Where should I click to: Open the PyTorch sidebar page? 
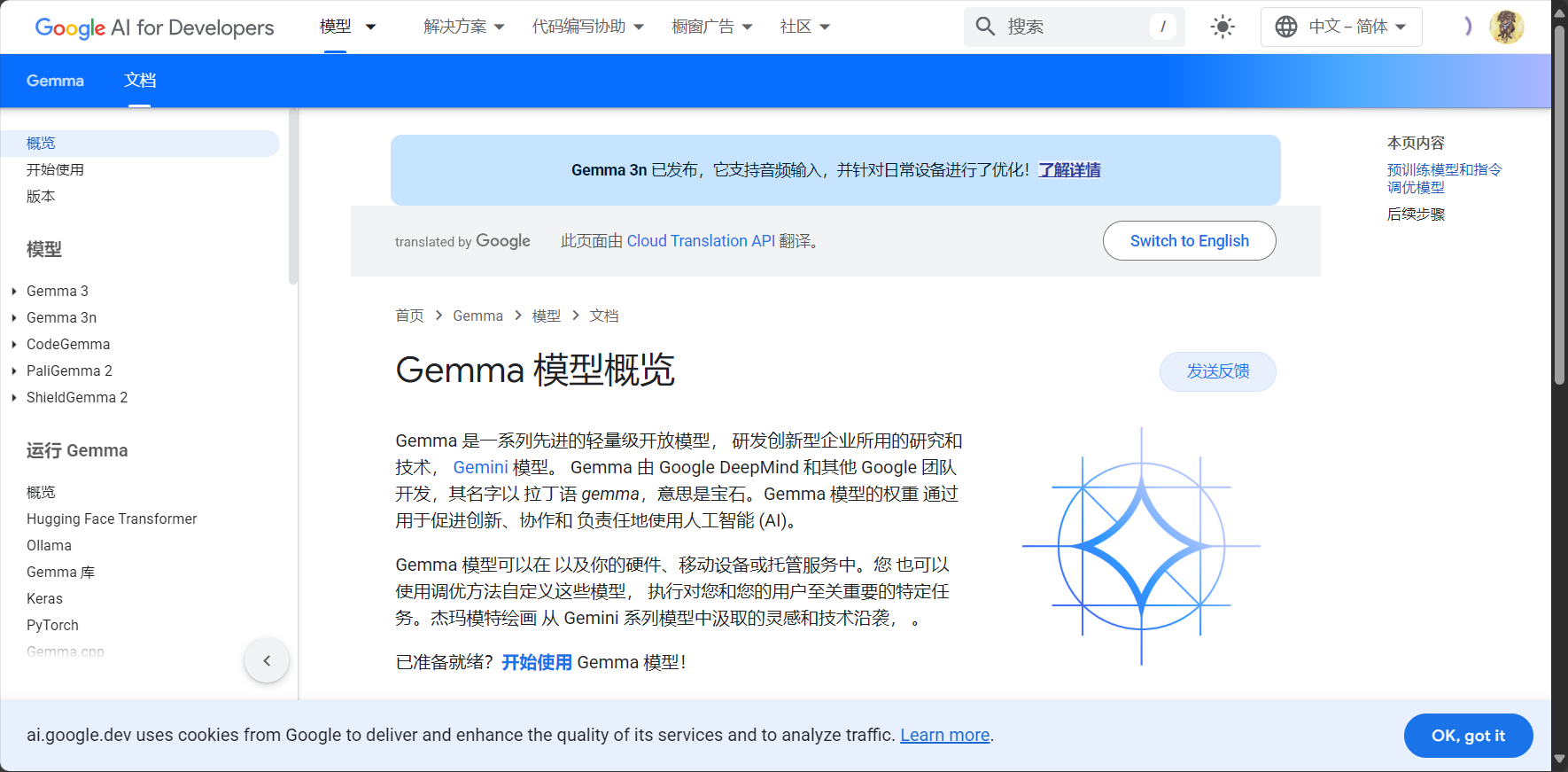pyautogui.click(x=52, y=625)
